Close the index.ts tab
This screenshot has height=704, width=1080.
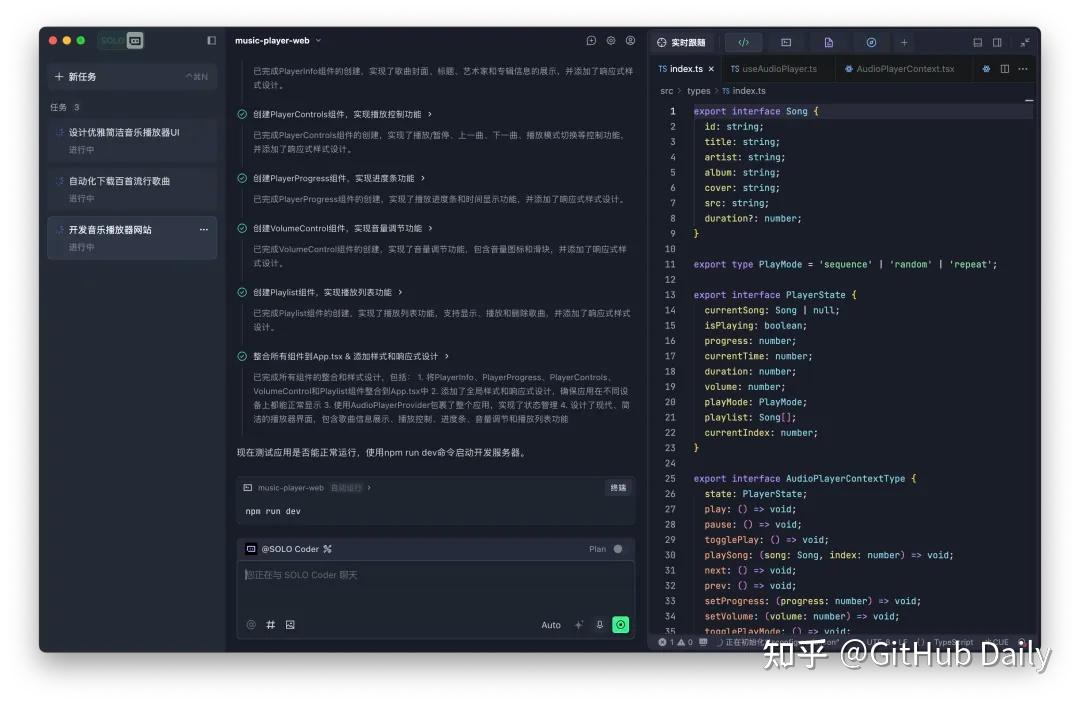712,69
